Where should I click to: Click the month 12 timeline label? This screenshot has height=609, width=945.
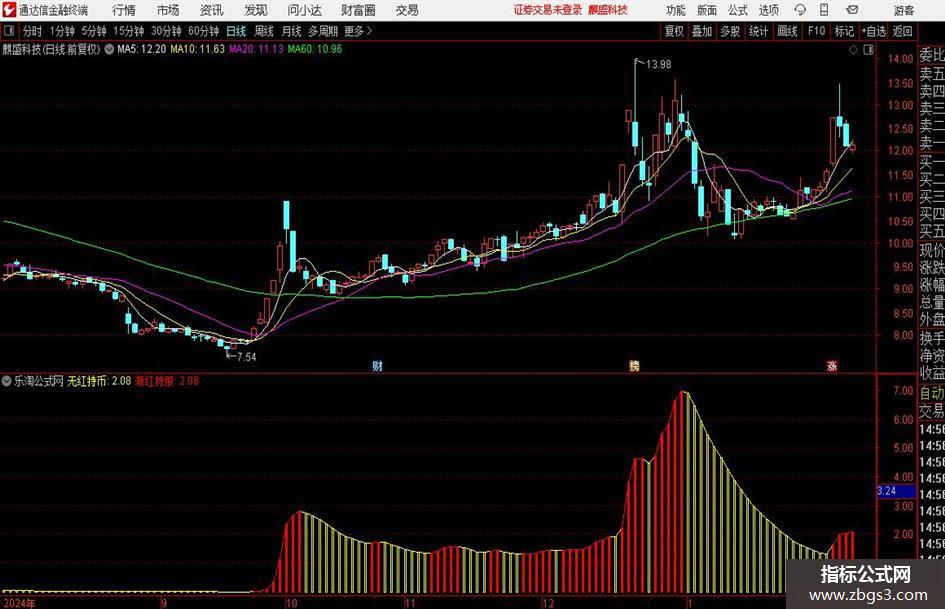click(548, 603)
